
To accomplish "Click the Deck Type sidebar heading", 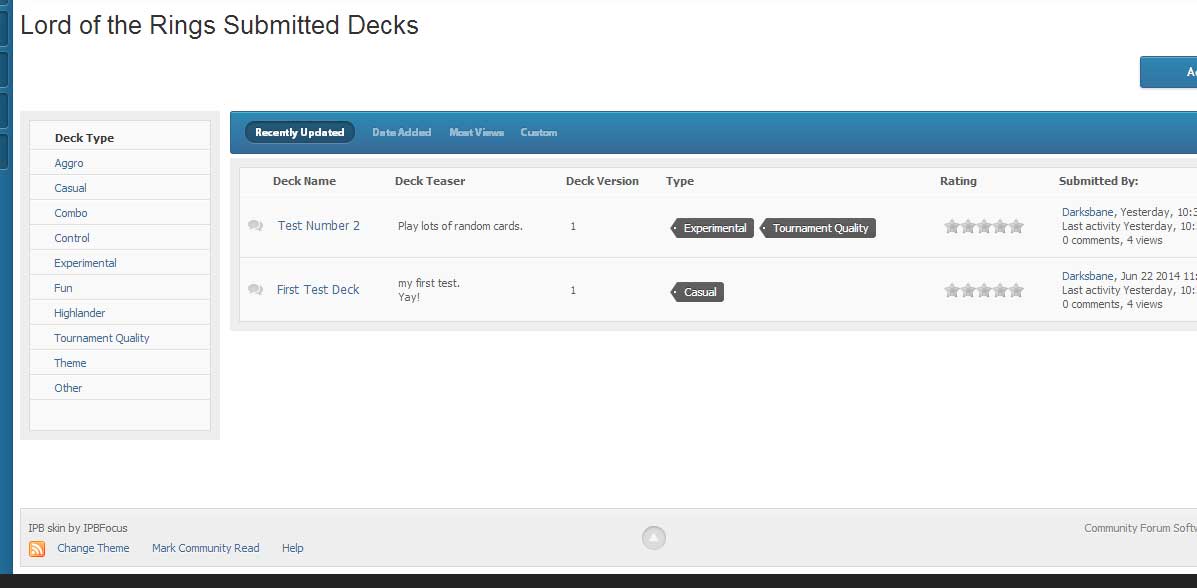I will tap(84, 137).
